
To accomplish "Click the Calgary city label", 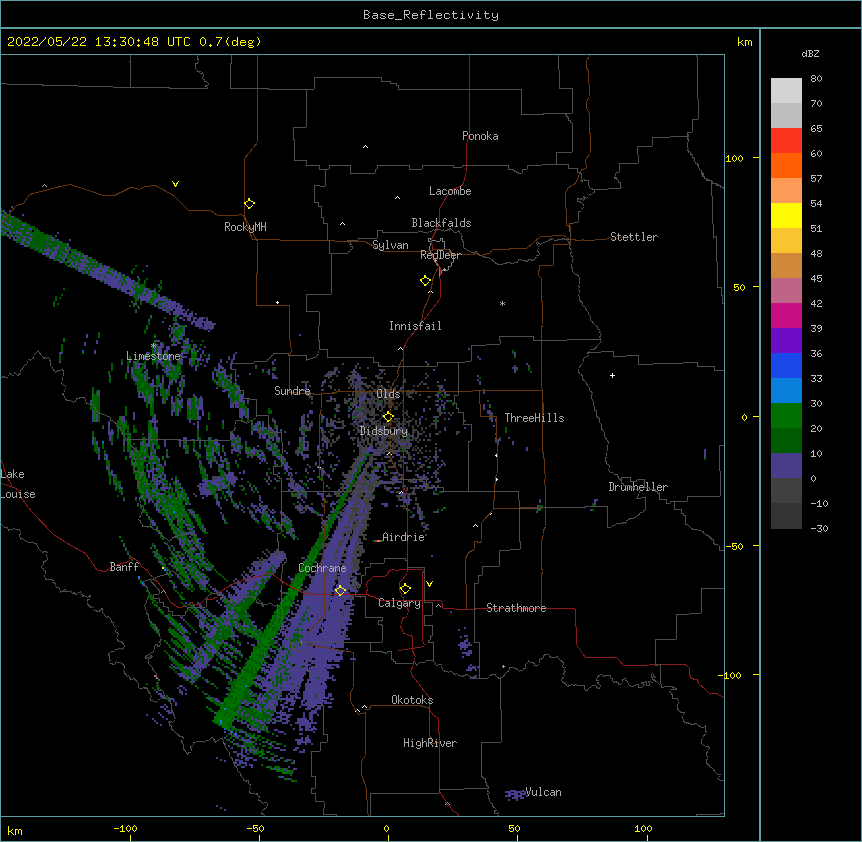I will (x=399, y=603).
